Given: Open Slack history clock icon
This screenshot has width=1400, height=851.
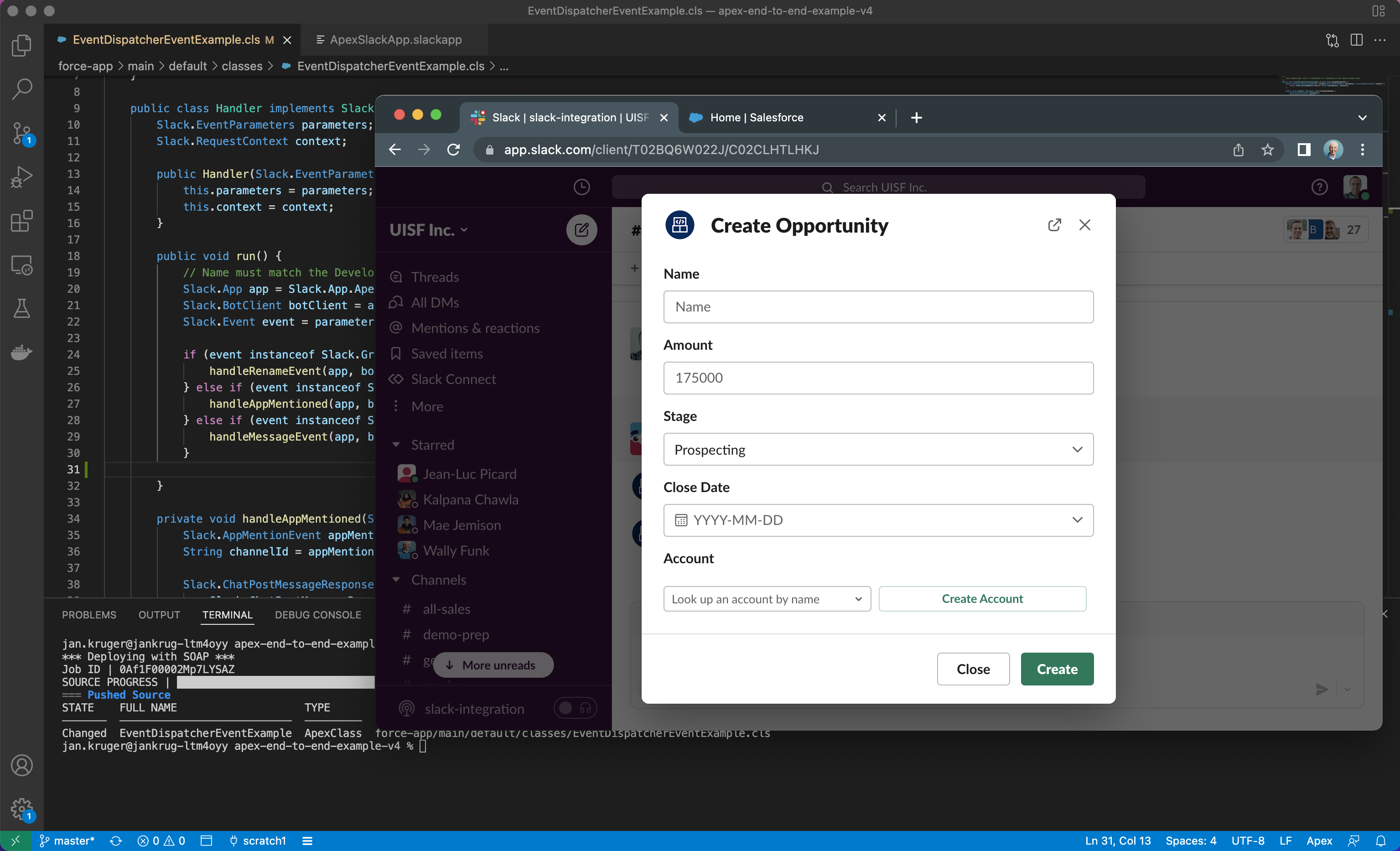Looking at the screenshot, I should click(x=581, y=187).
